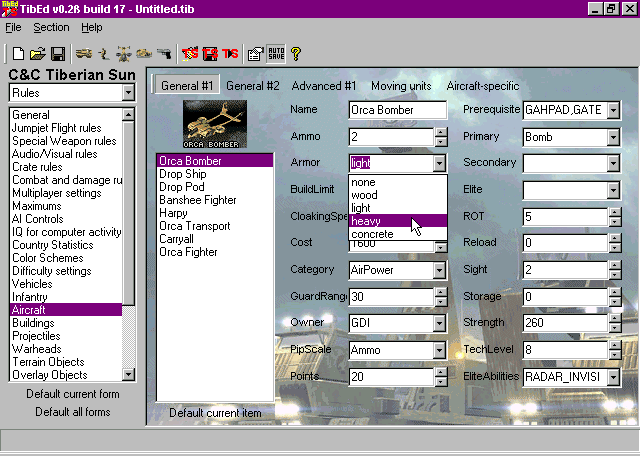This screenshot has height=456, width=640.
Task: Switch to the Advanced #1 tab
Action: tap(324, 86)
